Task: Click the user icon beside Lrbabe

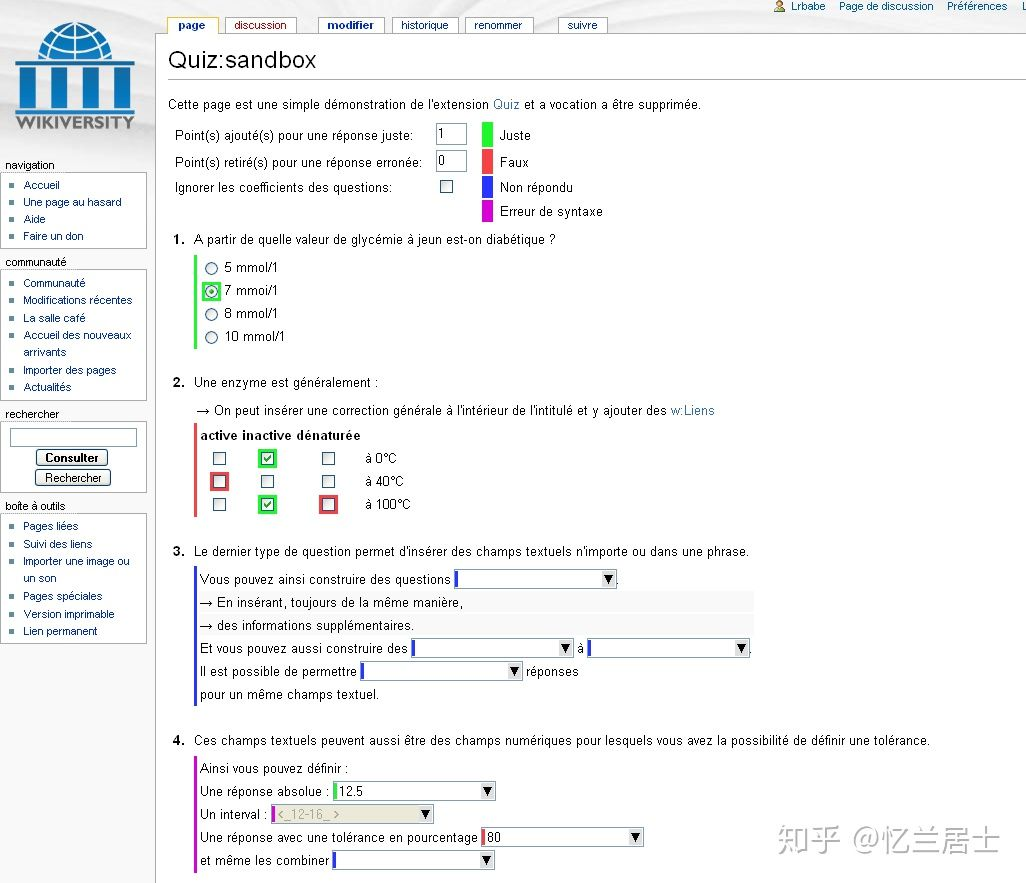Action: pos(779,7)
